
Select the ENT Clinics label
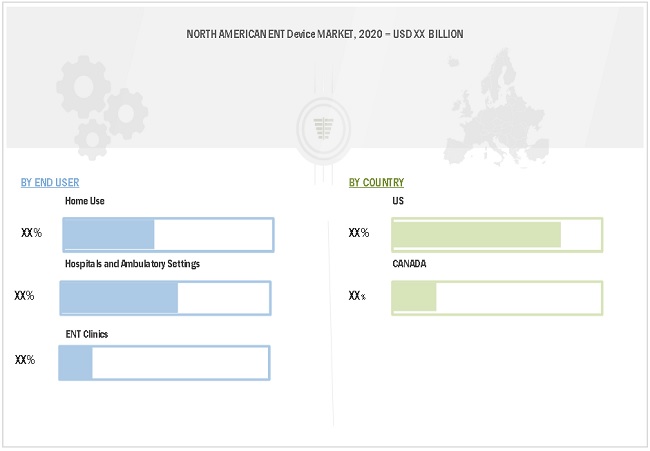[87, 333]
